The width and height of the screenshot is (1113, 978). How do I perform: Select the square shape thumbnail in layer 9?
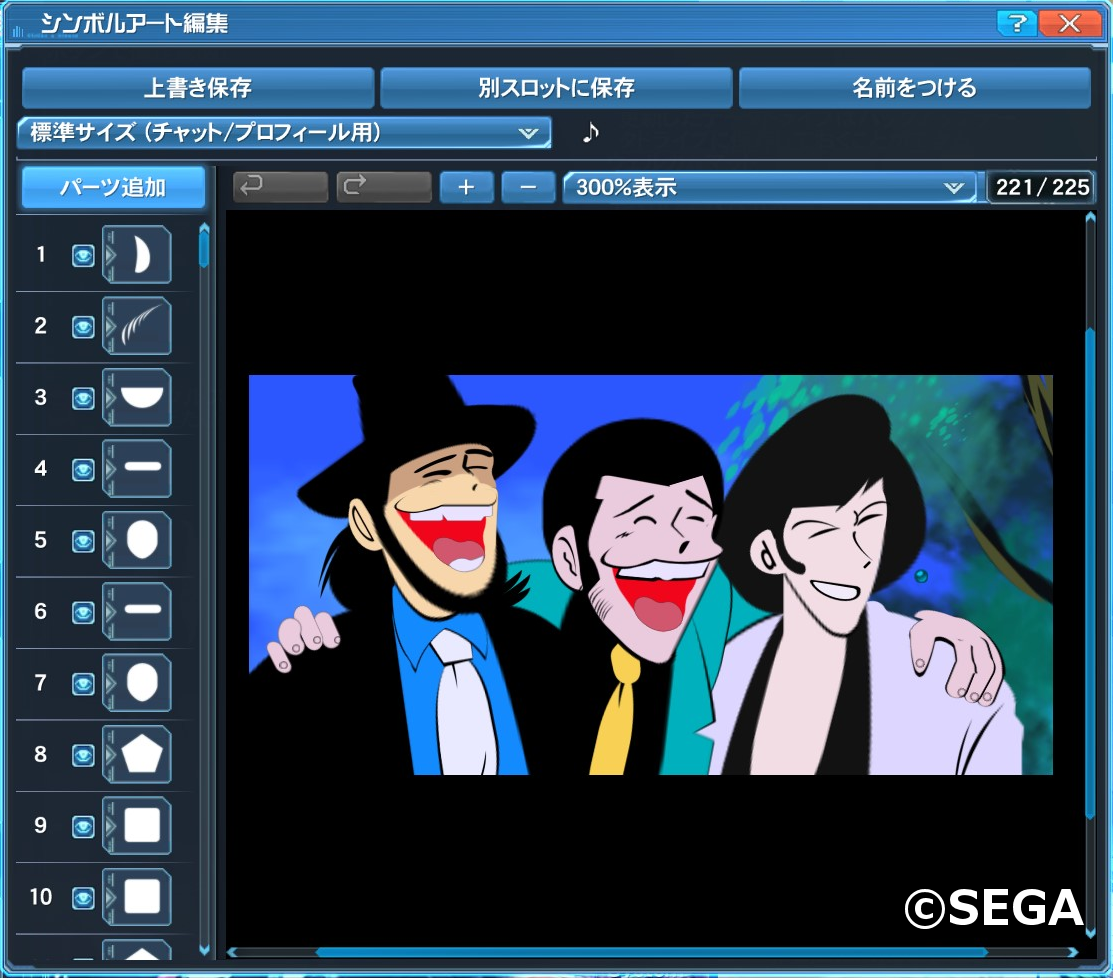143,825
